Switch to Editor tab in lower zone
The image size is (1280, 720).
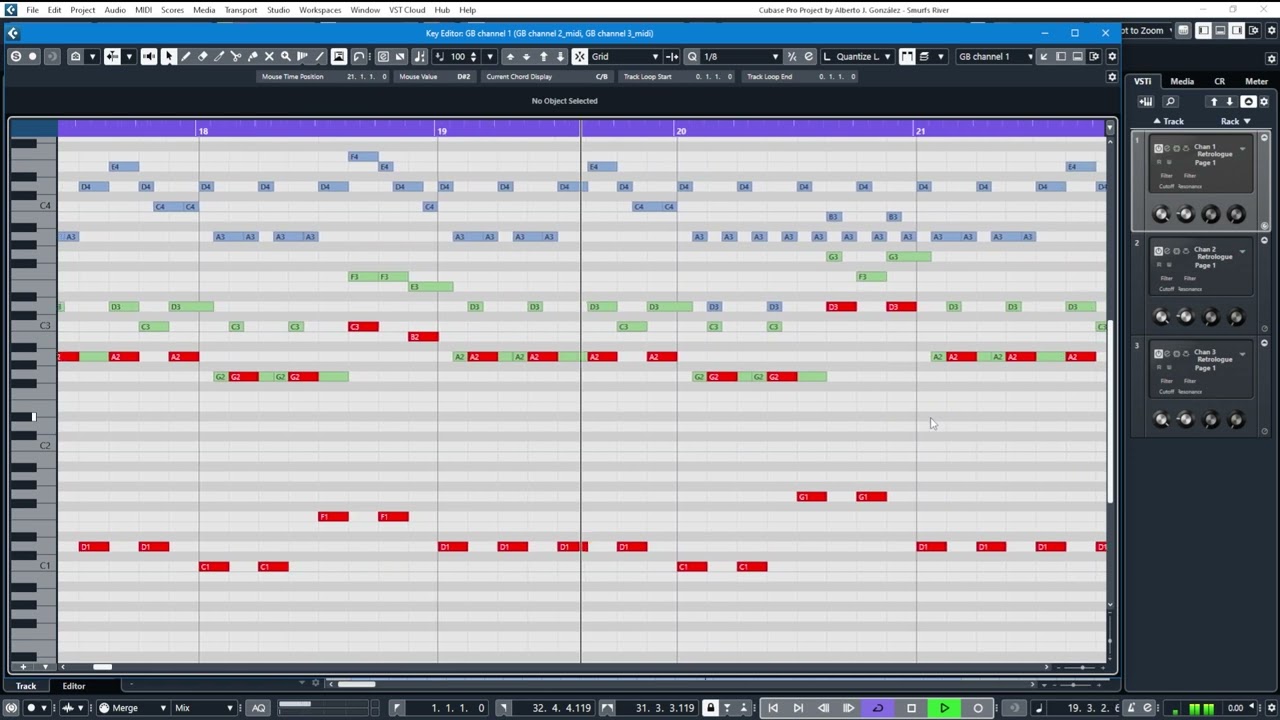[74, 686]
